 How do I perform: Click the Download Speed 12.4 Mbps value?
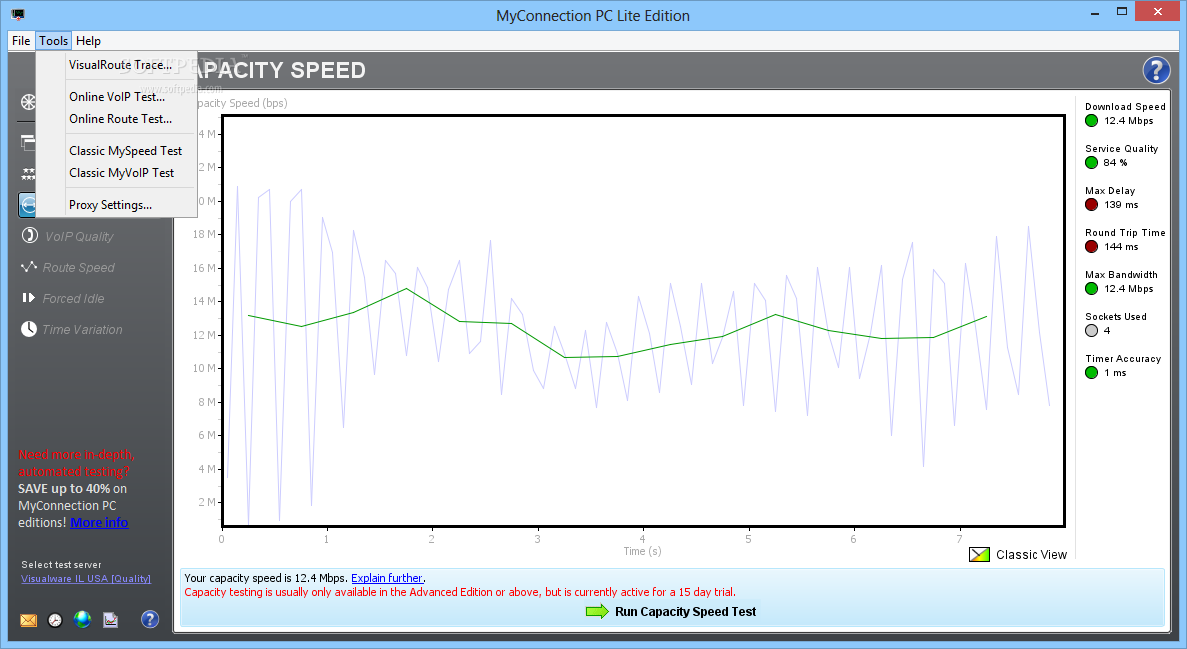pos(1129,120)
